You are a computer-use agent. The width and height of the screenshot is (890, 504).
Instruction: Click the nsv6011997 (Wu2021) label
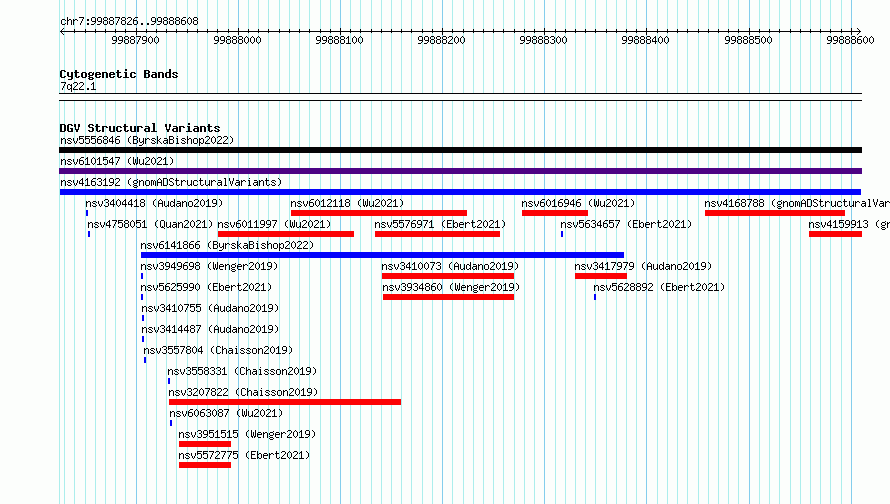274,224
